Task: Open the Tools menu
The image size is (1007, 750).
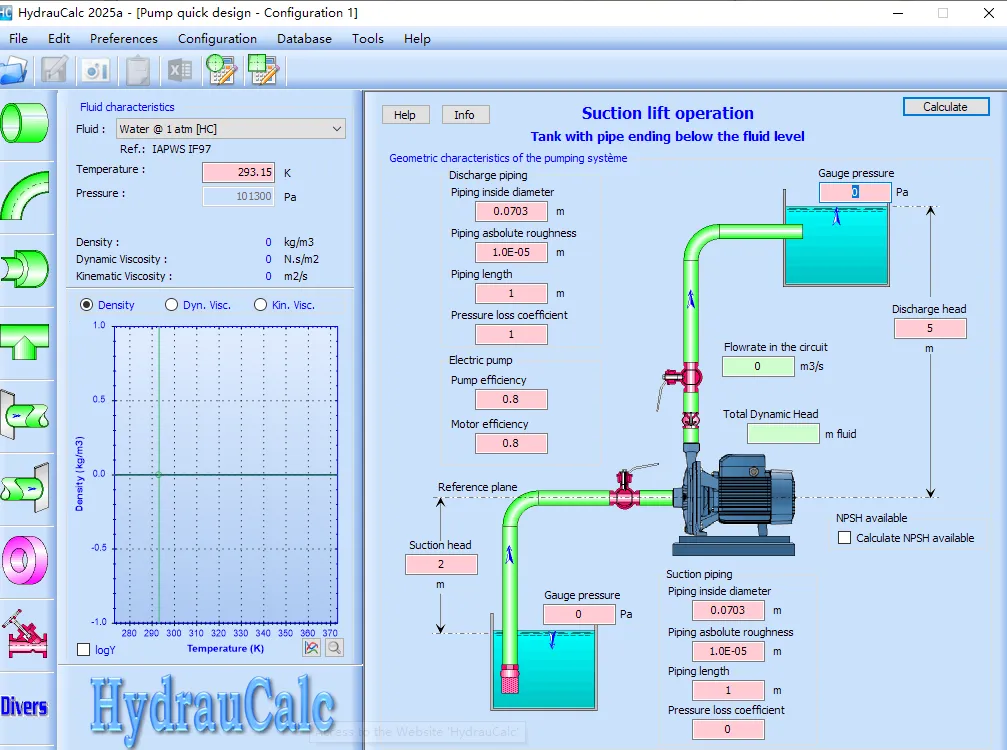Action: coord(367,39)
